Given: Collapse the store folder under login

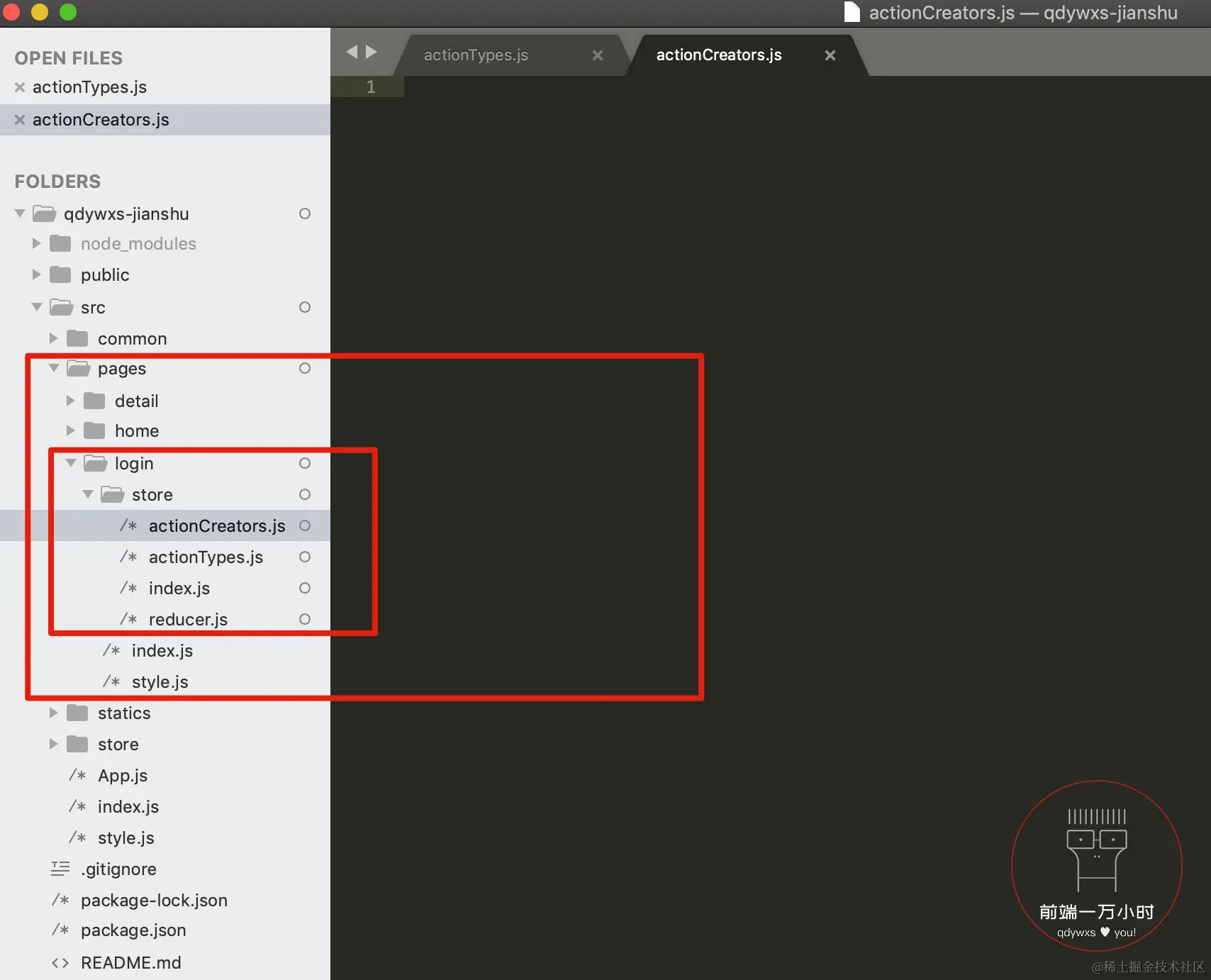Looking at the screenshot, I should [88, 494].
